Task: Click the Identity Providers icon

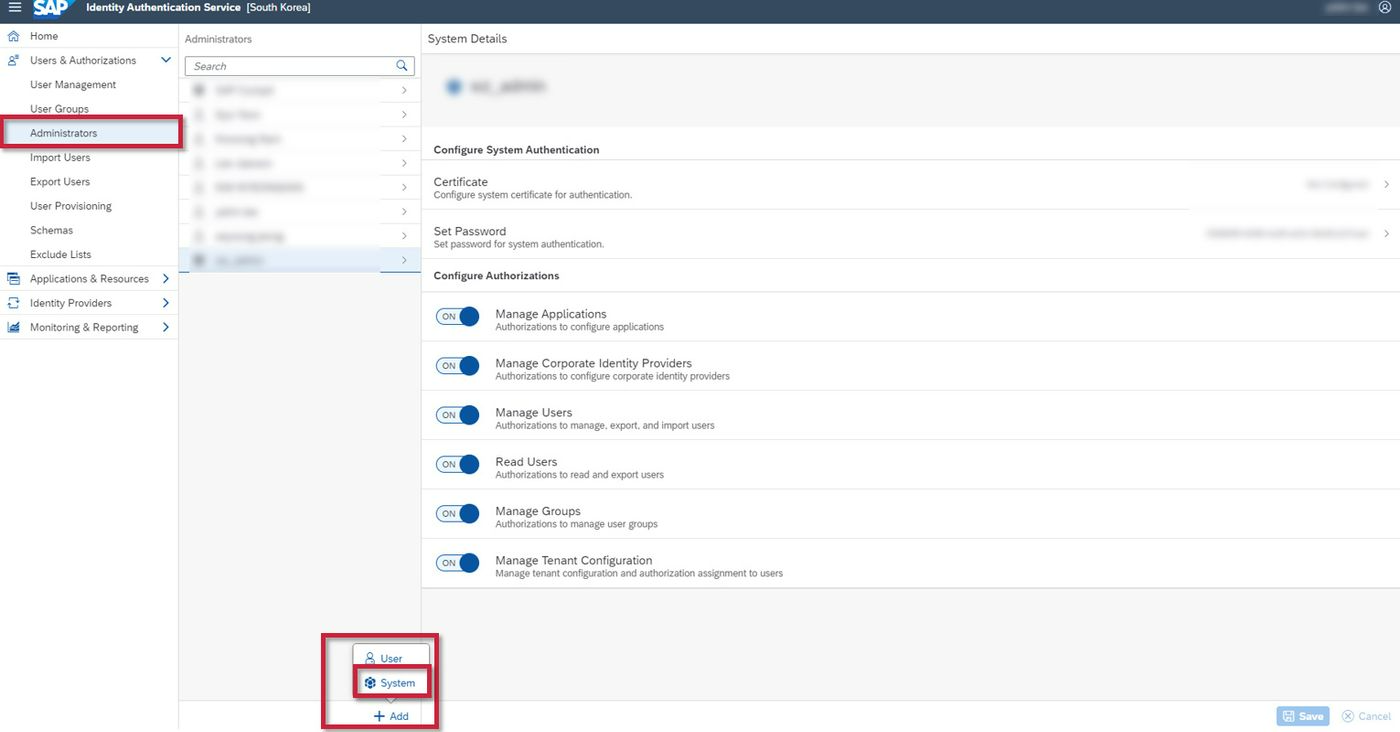Action: click(13, 303)
